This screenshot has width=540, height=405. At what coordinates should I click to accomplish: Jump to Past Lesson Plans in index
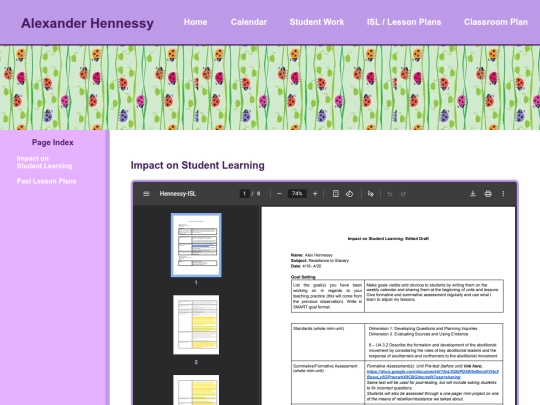tap(46, 181)
